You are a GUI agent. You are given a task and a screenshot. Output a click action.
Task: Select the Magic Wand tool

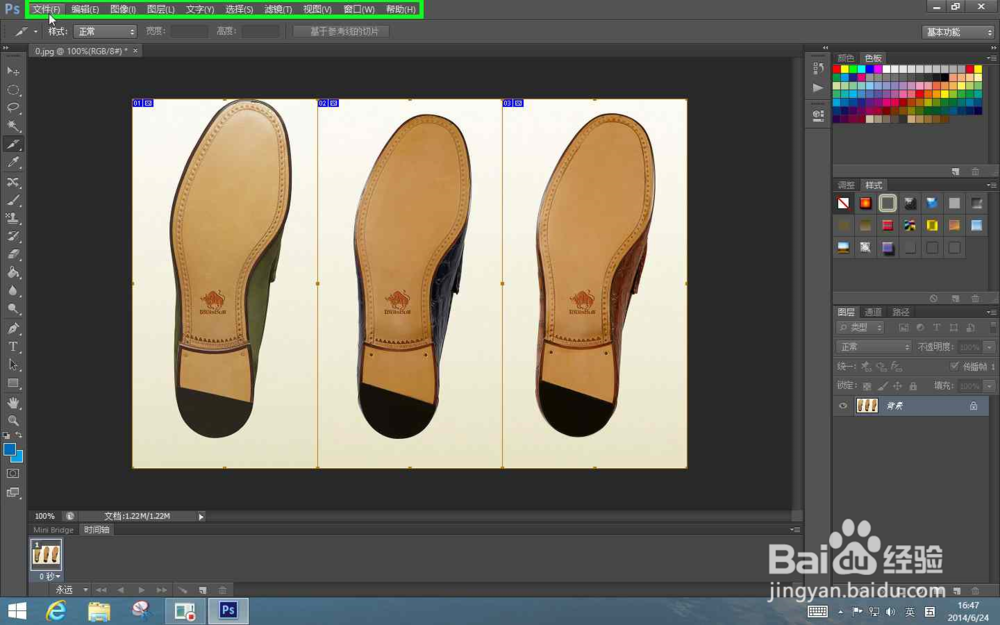tap(13, 126)
